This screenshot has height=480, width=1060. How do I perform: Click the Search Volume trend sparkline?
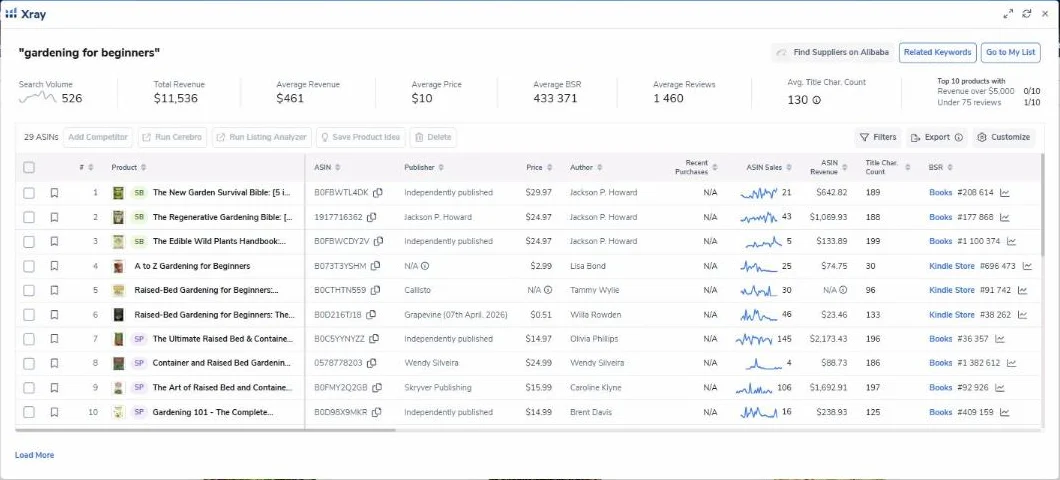coord(37,98)
